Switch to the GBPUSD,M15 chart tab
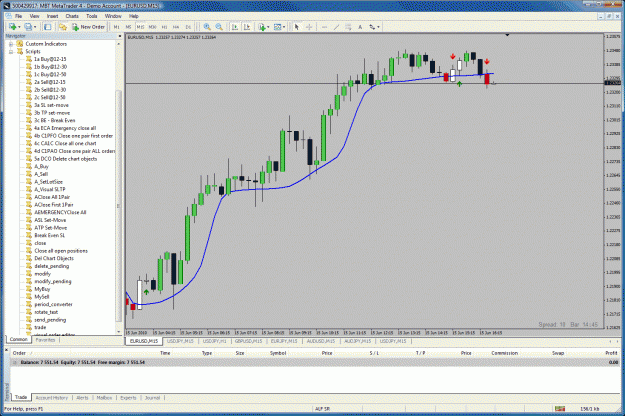The width and height of the screenshot is (625, 416). point(248,341)
